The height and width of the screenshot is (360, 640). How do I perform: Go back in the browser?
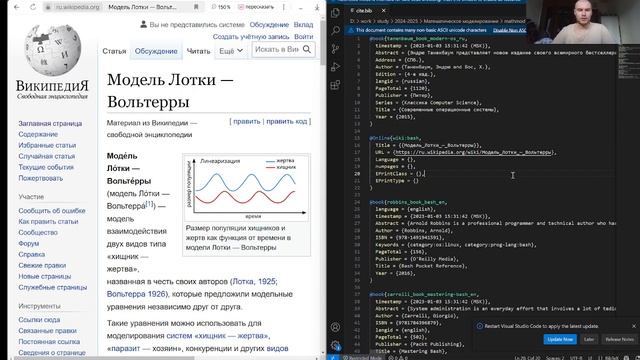tap(16, 7)
